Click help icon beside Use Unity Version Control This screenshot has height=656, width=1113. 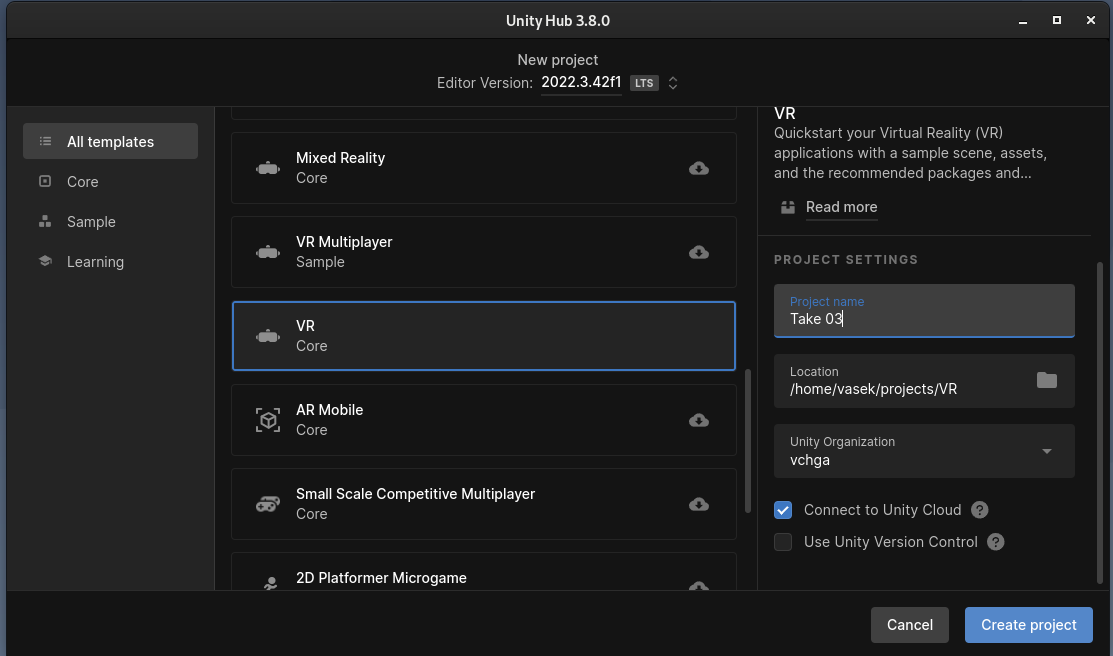click(995, 542)
